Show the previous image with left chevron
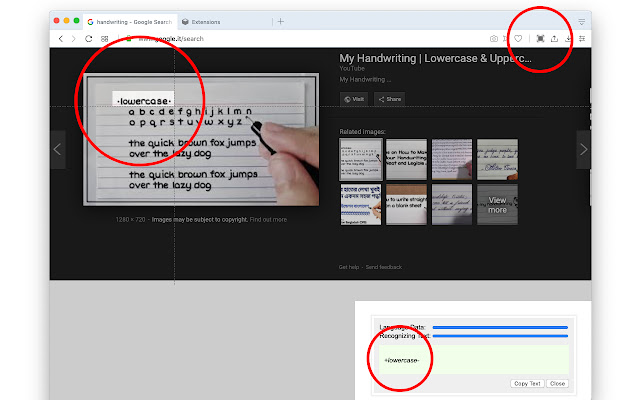Image resolution: width=640 pixels, height=400 pixels. [57, 150]
